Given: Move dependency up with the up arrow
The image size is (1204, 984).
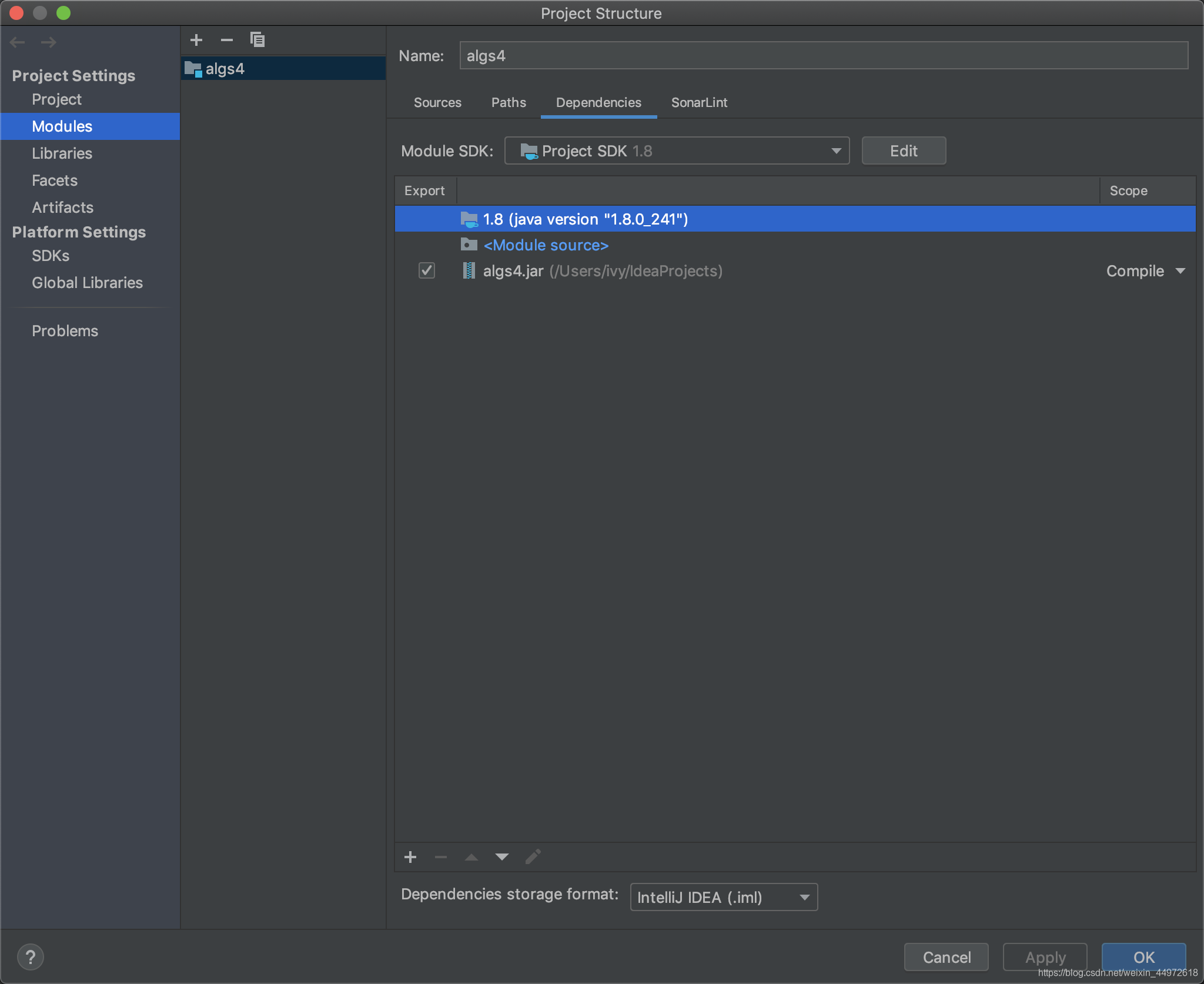Looking at the screenshot, I should (x=471, y=857).
